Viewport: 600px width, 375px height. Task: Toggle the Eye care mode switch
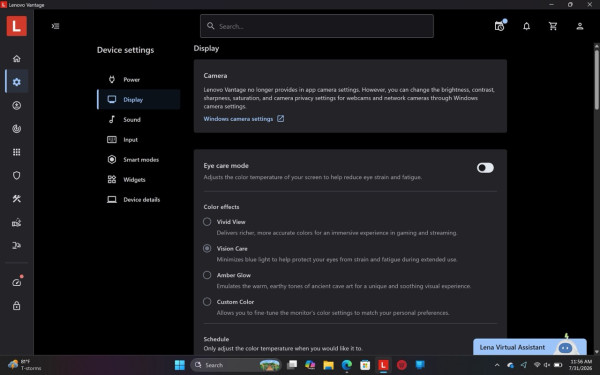pos(485,168)
